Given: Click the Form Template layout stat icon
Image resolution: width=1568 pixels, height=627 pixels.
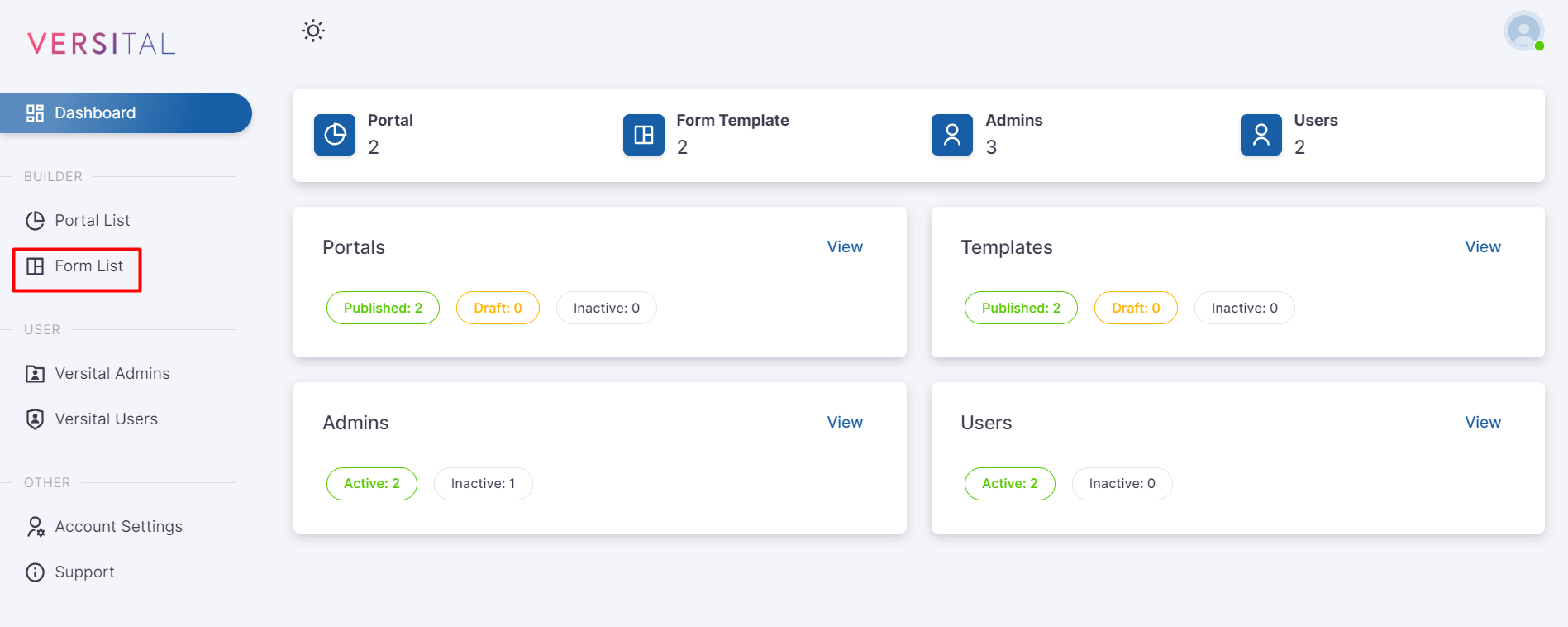Looking at the screenshot, I should click(x=644, y=135).
